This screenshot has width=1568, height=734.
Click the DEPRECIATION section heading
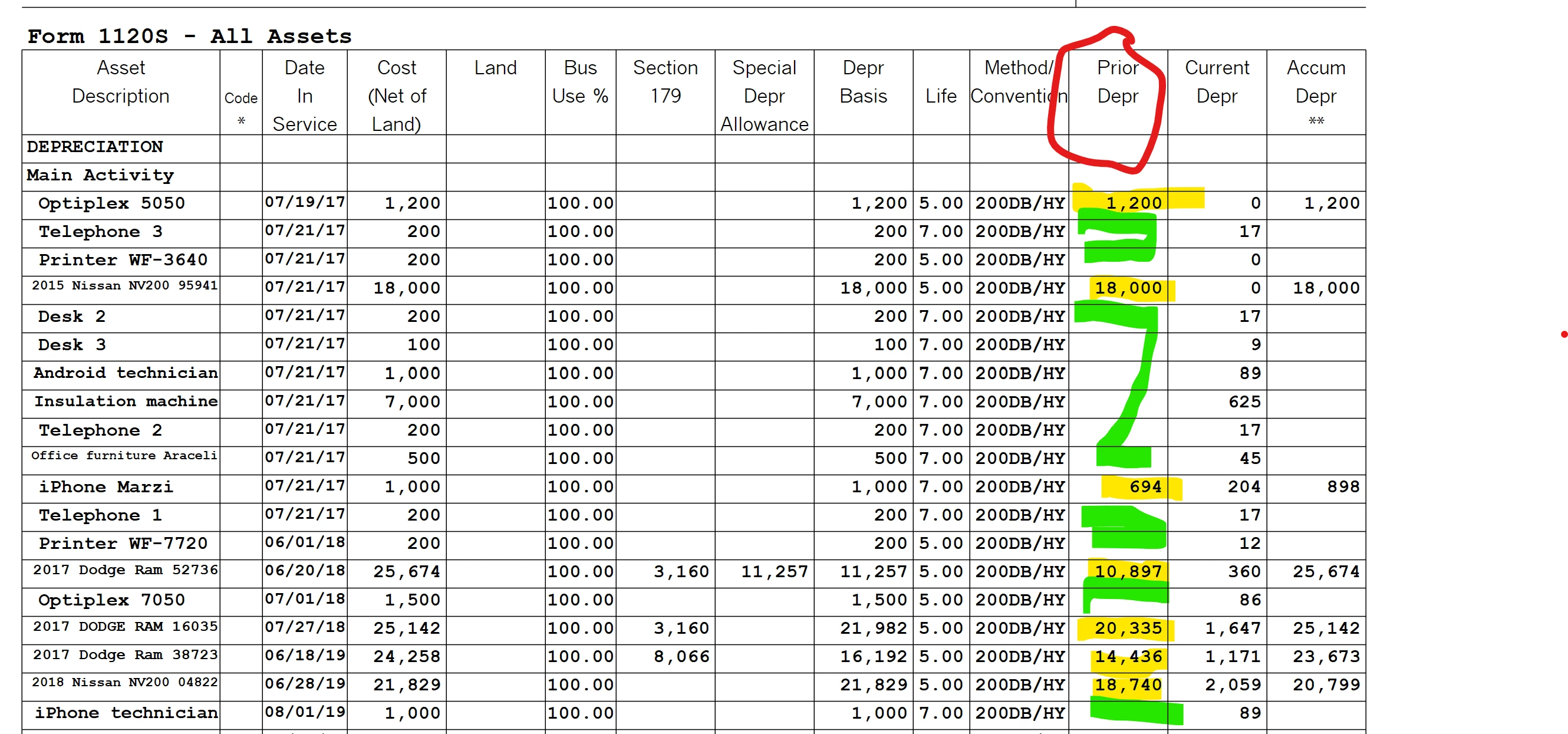(95, 147)
